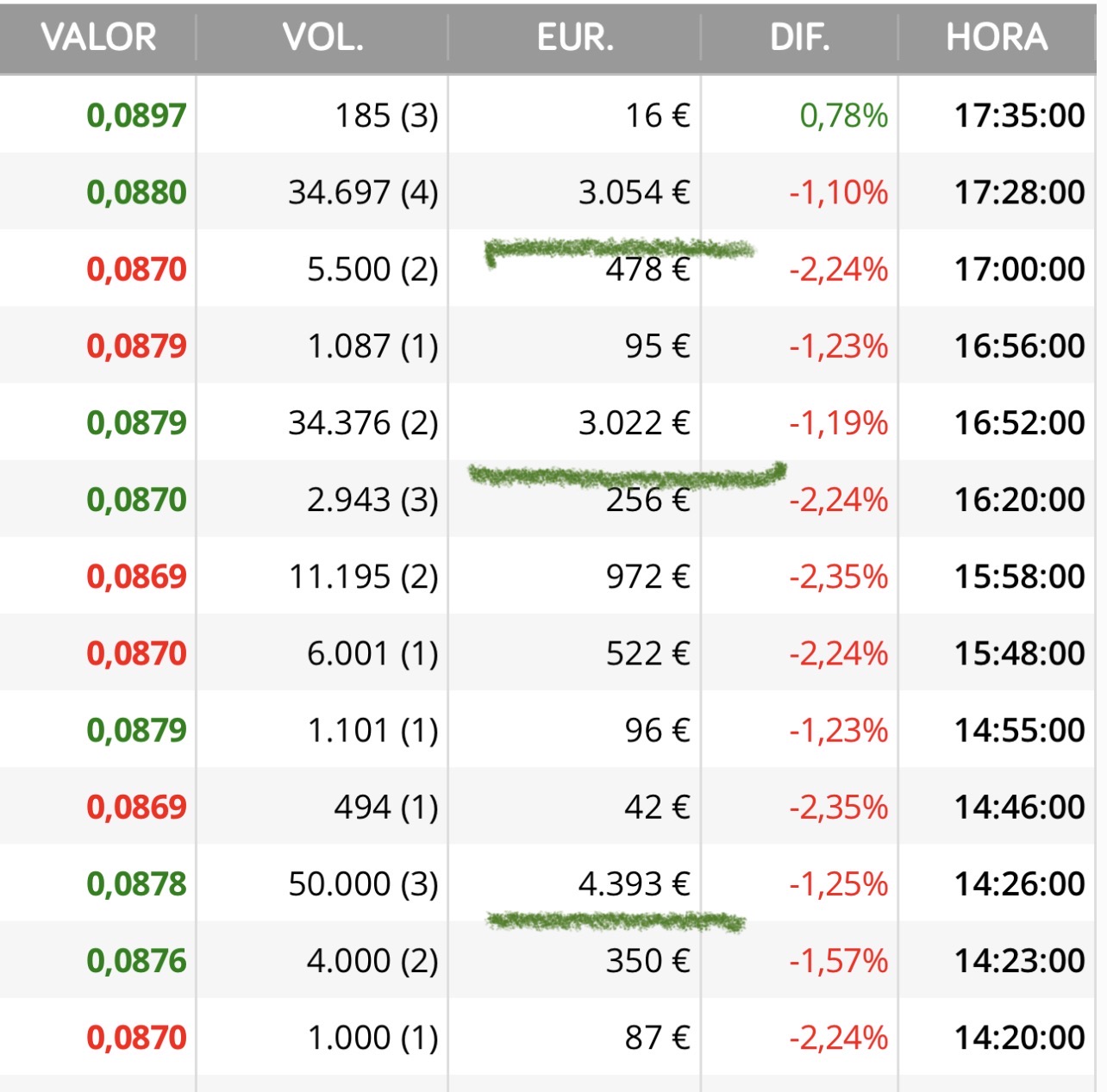1107x1092 pixels.
Task: Click the 0,0878 price value
Action: coord(136,884)
